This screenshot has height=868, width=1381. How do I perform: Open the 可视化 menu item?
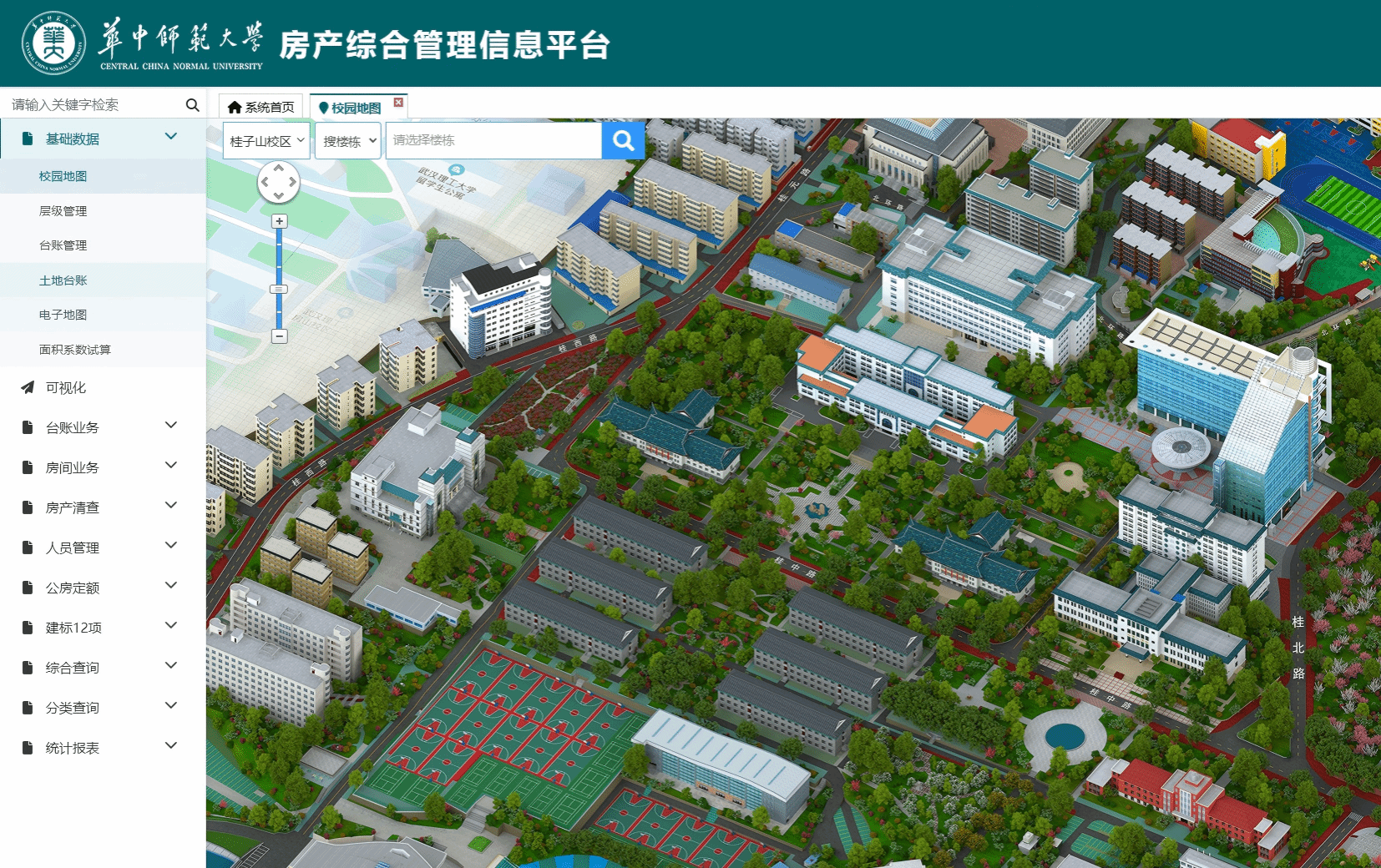[66, 387]
